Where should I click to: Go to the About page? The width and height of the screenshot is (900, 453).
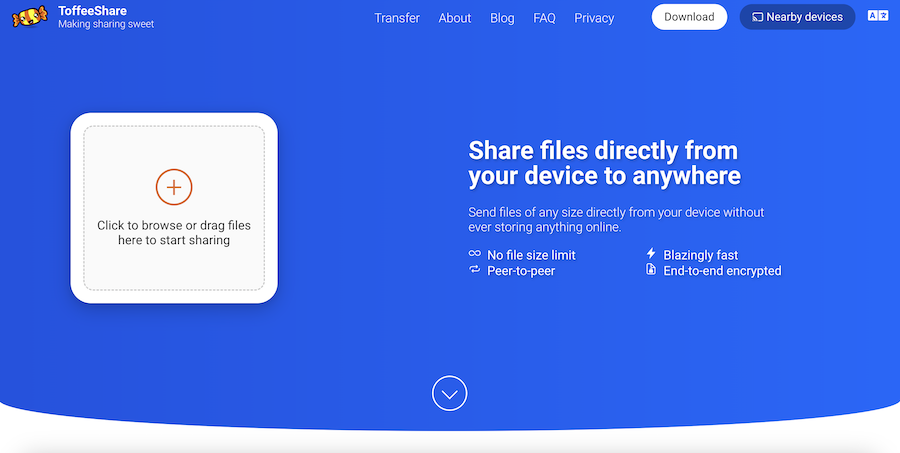coord(455,18)
